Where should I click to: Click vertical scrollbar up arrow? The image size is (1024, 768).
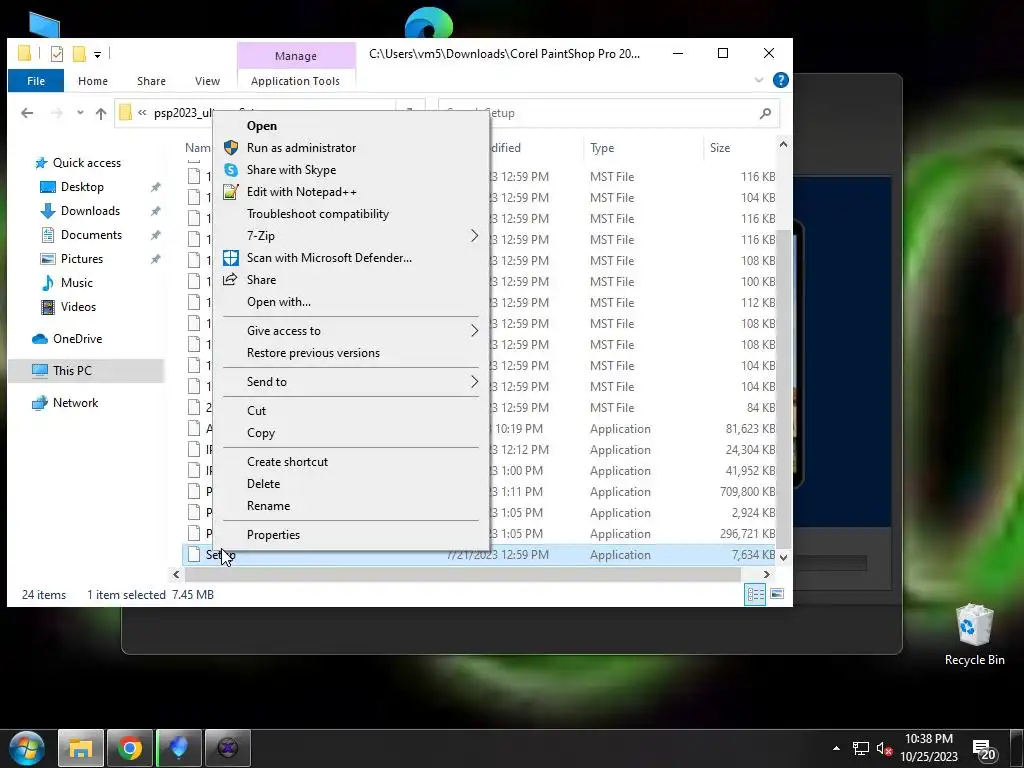(783, 144)
